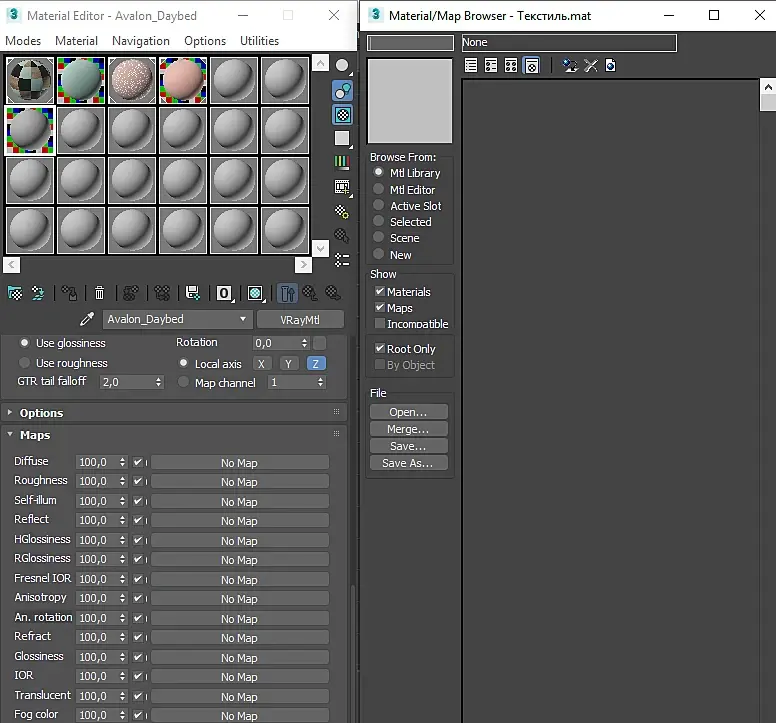Click Delete From Library icon in browser
Viewport: 776px width, 723px height.
[x=590, y=65]
